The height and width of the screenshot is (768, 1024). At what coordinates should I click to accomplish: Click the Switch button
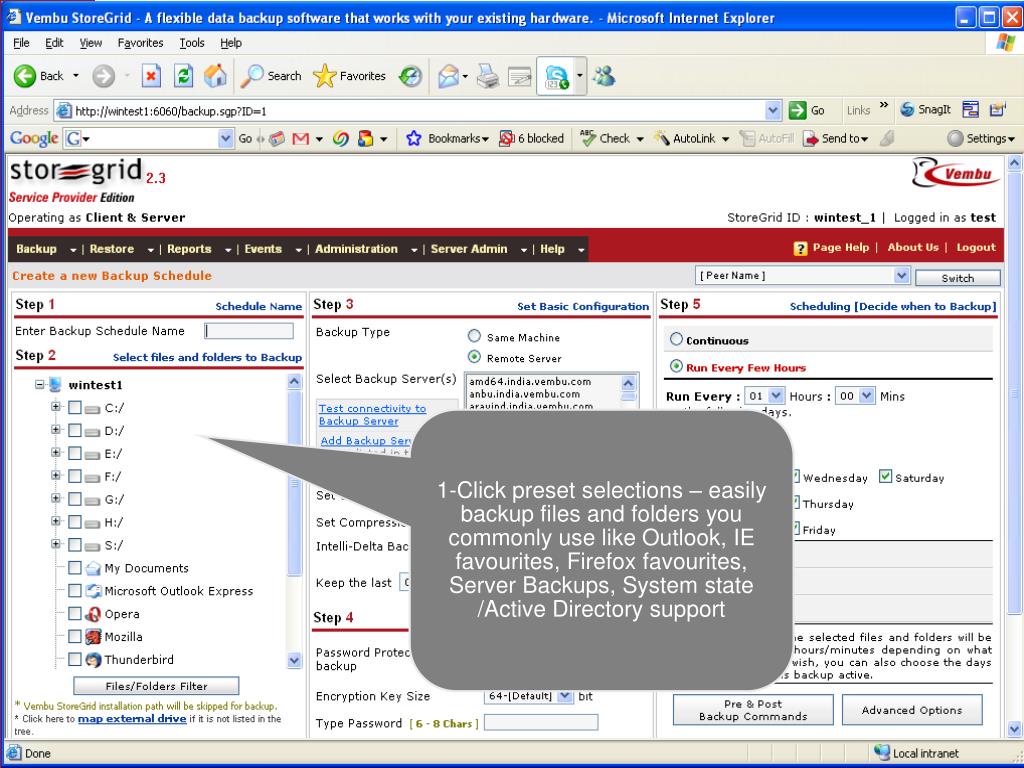957,278
